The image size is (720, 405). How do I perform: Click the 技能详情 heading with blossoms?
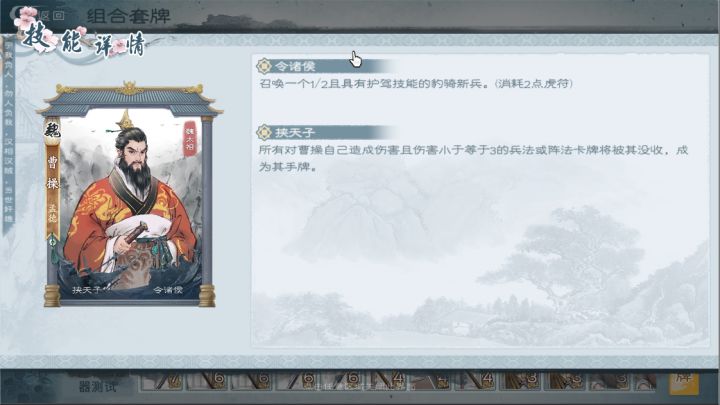click(85, 39)
